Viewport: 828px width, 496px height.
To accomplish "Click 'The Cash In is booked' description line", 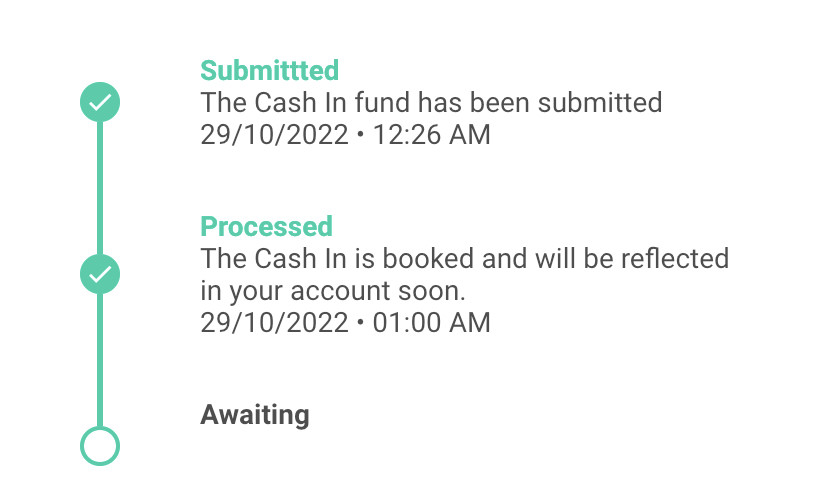I will click(x=465, y=259).
